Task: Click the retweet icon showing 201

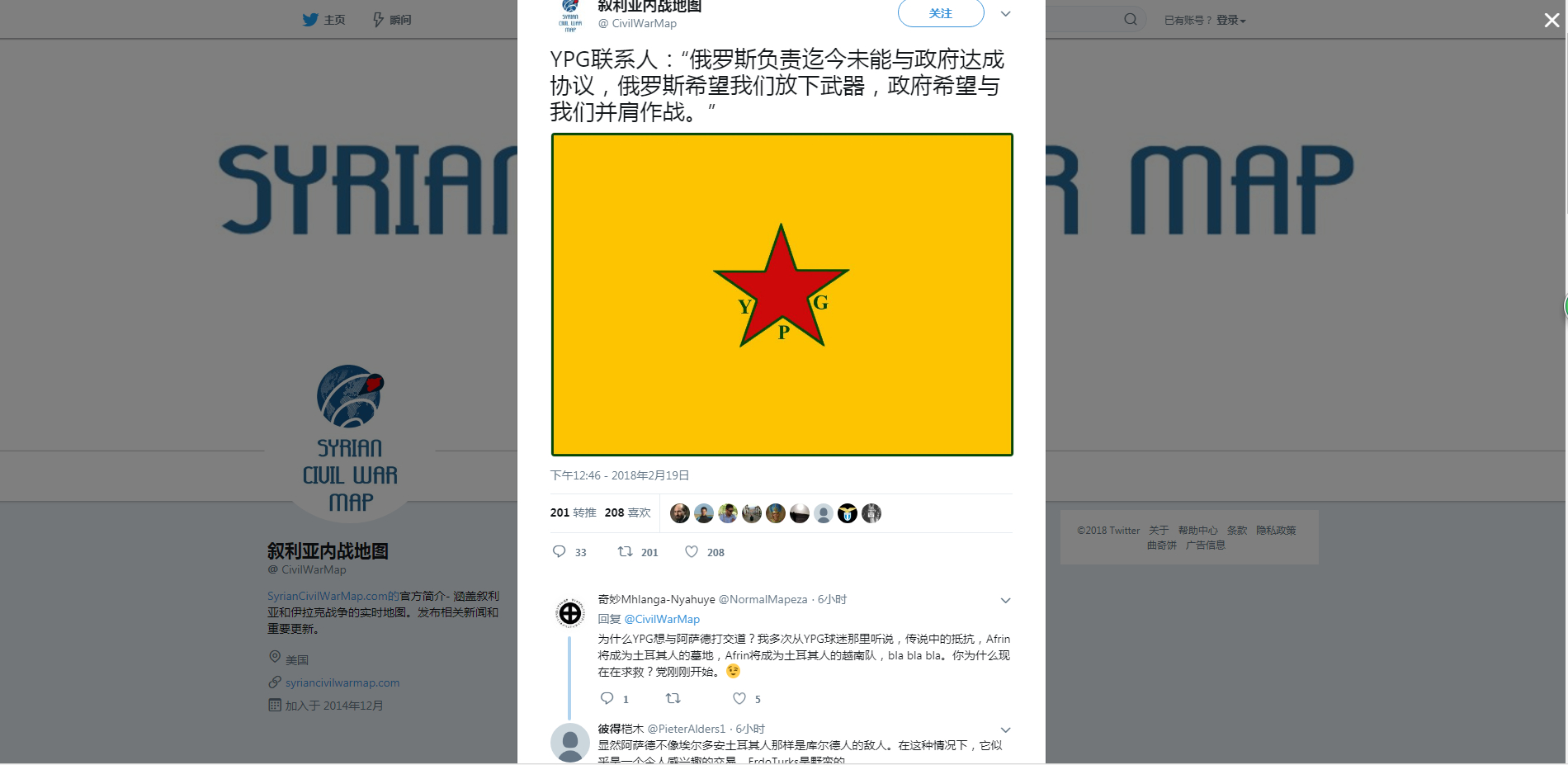Action: pyautogui.click(x=626, y=551)
